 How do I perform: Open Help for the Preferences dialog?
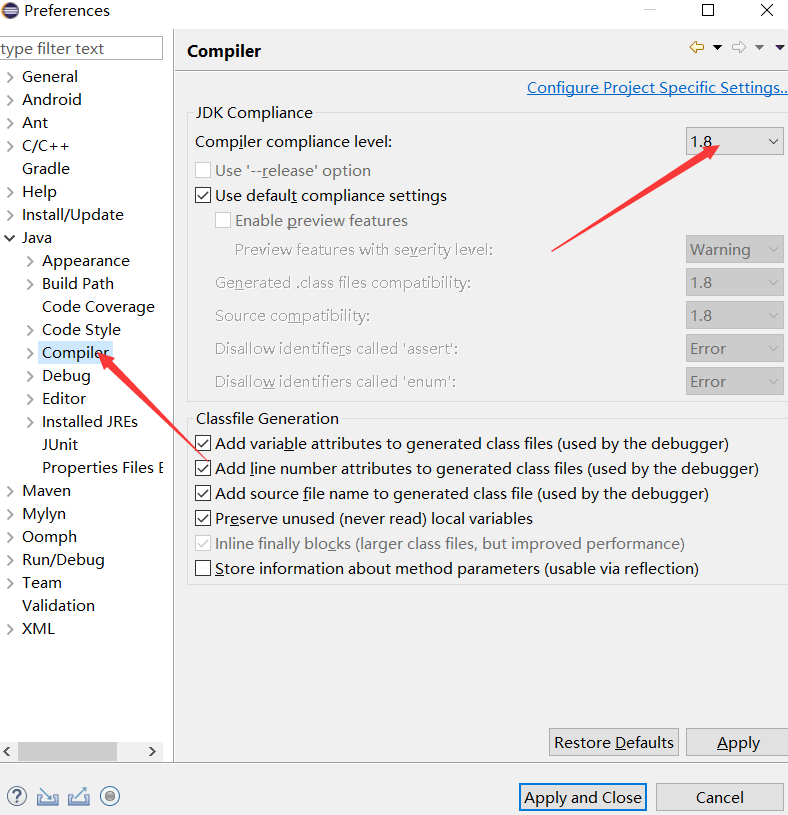[x=16, y=796]
